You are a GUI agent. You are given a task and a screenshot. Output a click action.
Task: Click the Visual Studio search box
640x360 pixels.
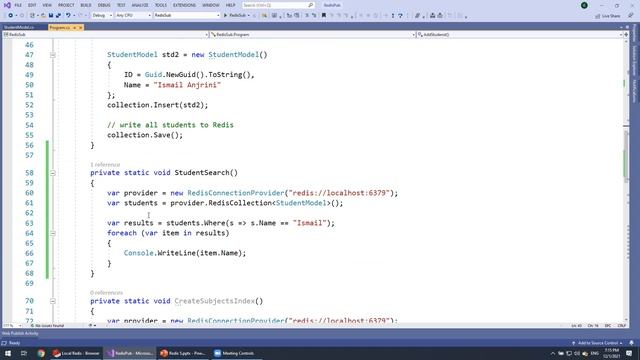click(278, 5)
